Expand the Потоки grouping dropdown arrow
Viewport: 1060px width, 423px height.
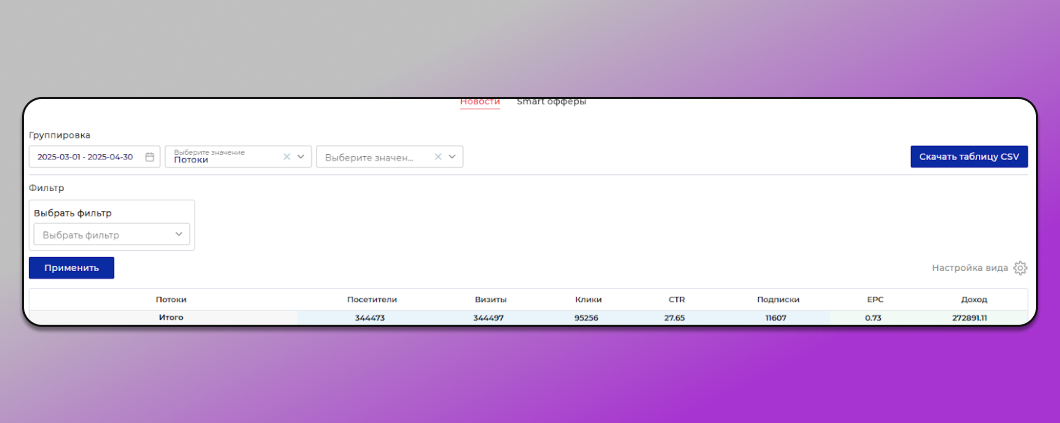[301, 157]
